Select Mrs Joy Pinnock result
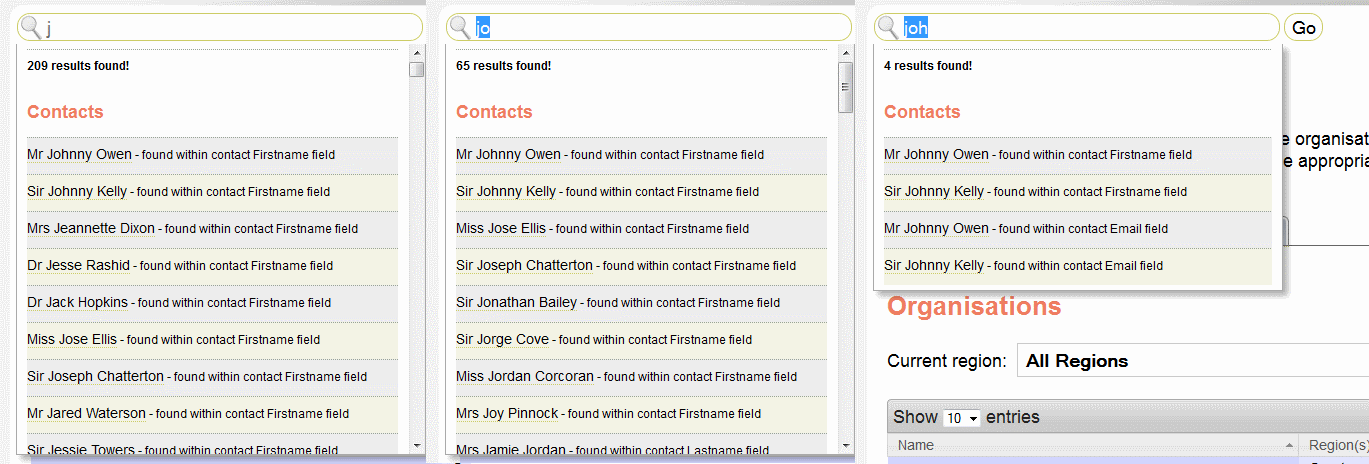This screenshot has width=1369, height=464. (507, 414)
